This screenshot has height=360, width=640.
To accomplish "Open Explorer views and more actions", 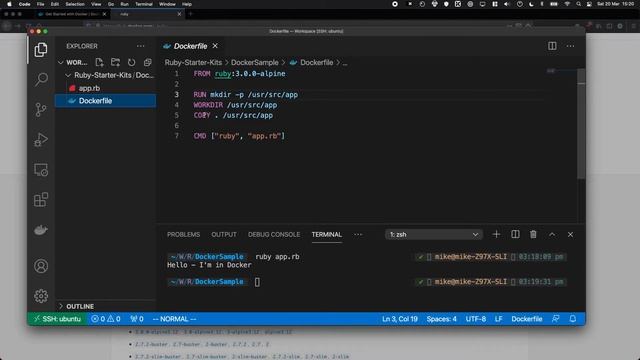I will click(x=141, y=46).
